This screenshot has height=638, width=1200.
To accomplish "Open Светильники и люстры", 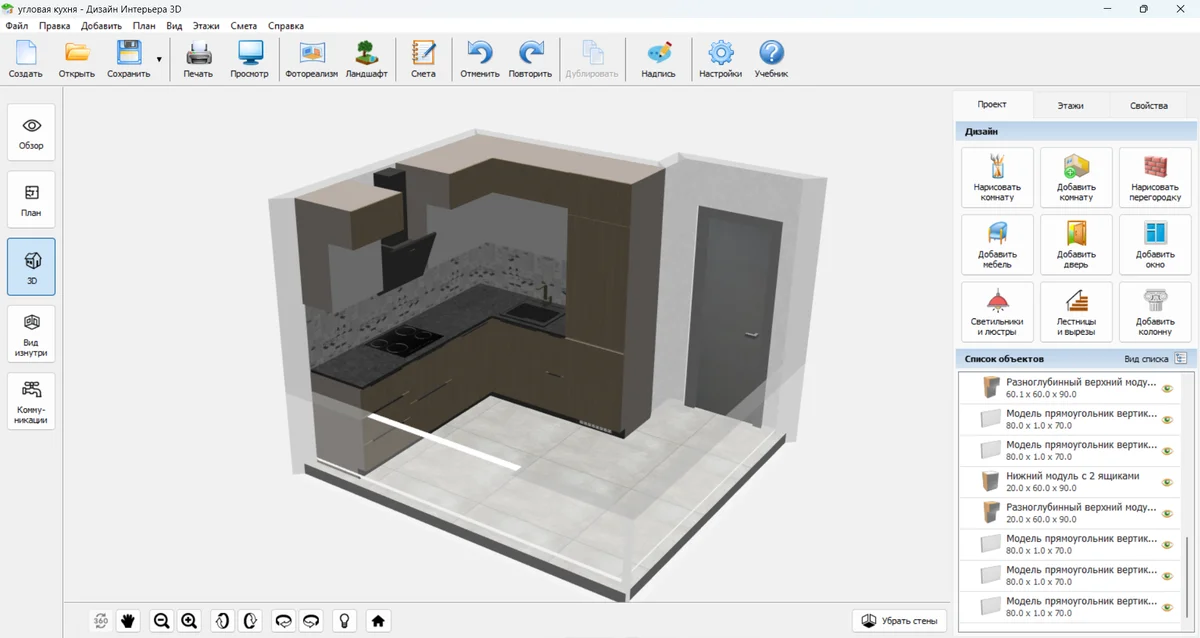I will click(997, 311).
